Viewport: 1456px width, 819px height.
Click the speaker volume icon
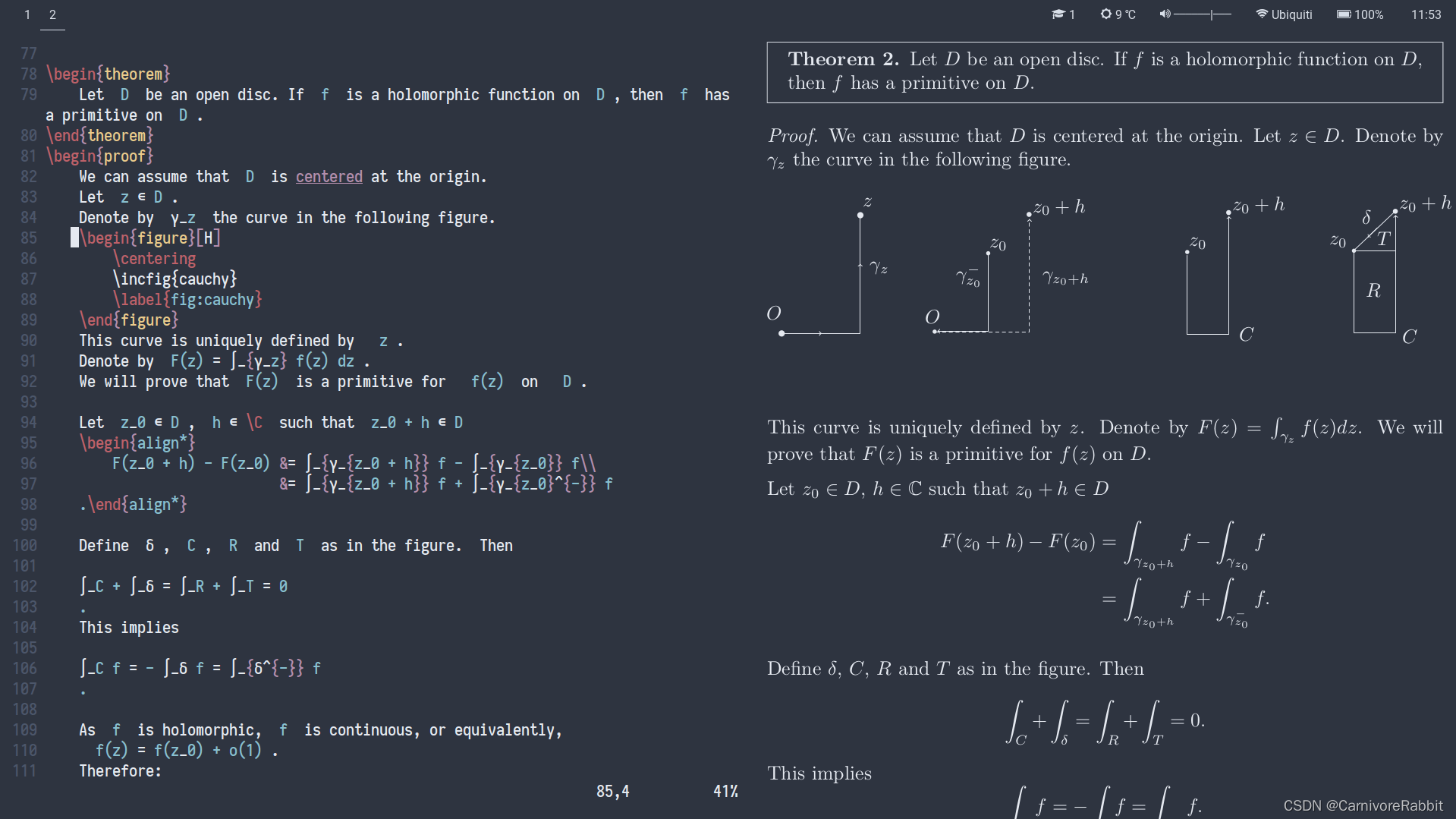point(1164,14)
